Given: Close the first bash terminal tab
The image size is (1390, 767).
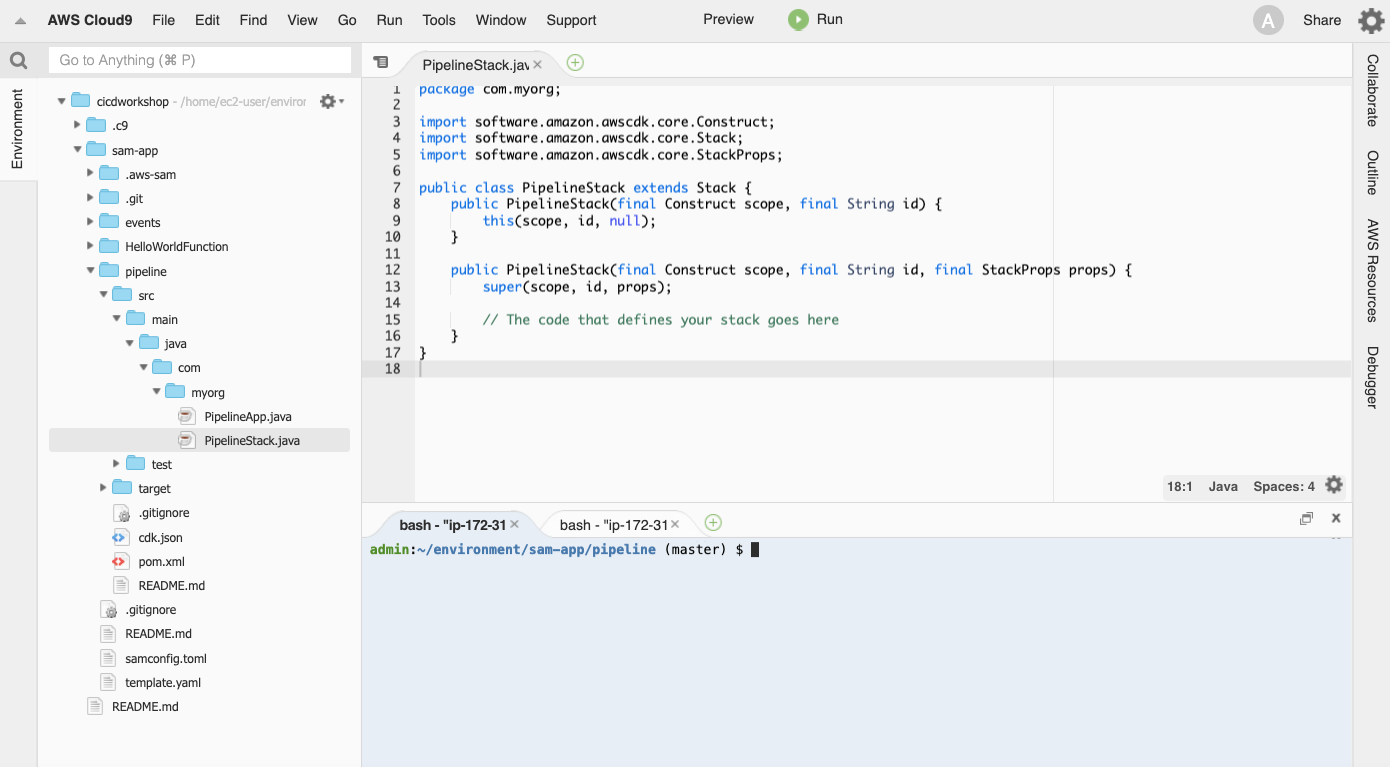Looking at the screenshot, I should pyautogui.click(x=514, y=524).
